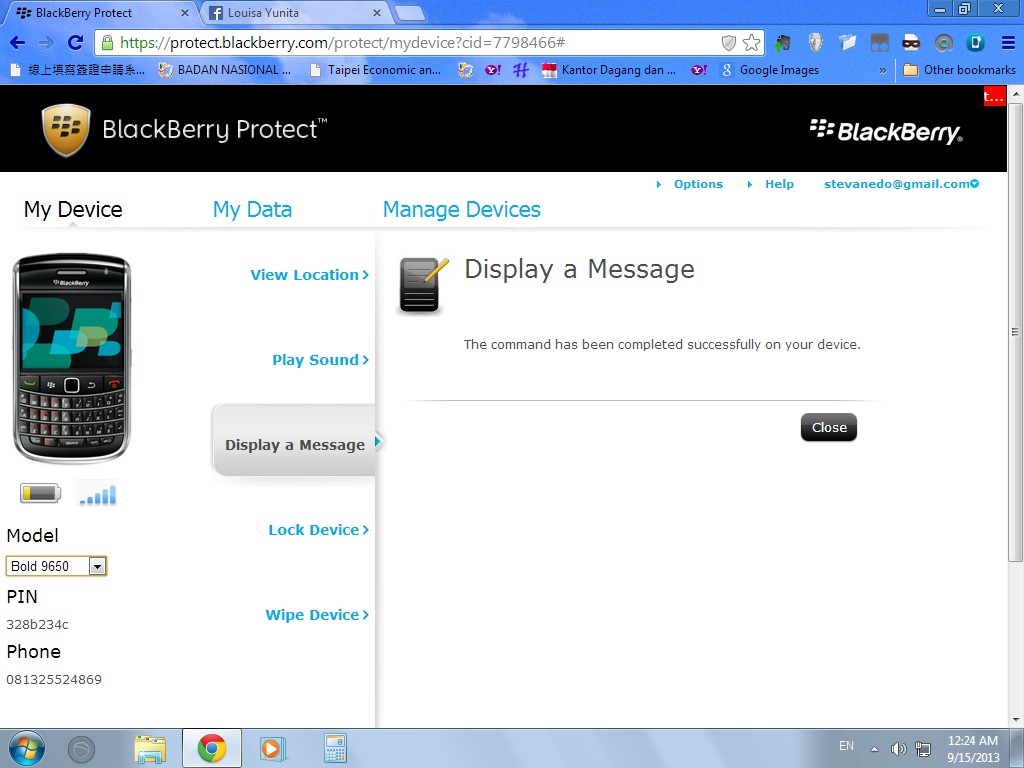Open the Bold 9650 model dropdown
Screen dimensions: 1024x768
tap(56, 566)
